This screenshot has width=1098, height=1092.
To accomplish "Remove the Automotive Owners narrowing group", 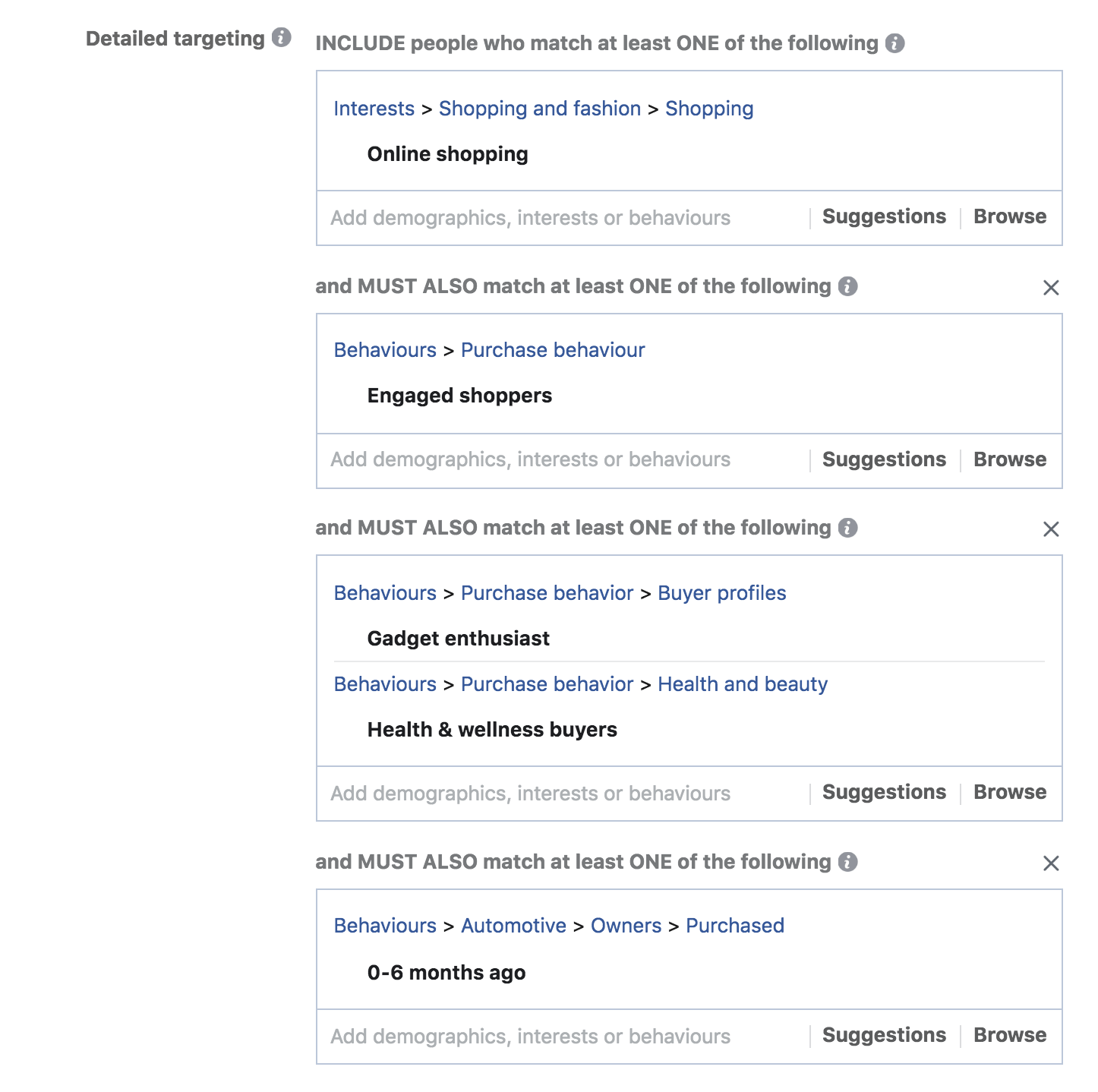I will tap(1051, 863).
